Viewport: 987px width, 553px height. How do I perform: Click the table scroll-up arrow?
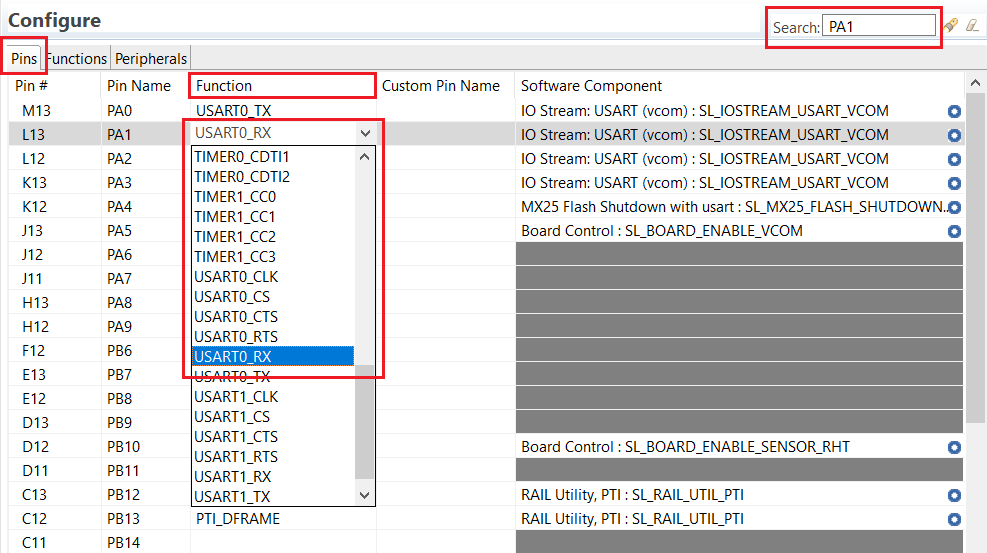point(975,83)
